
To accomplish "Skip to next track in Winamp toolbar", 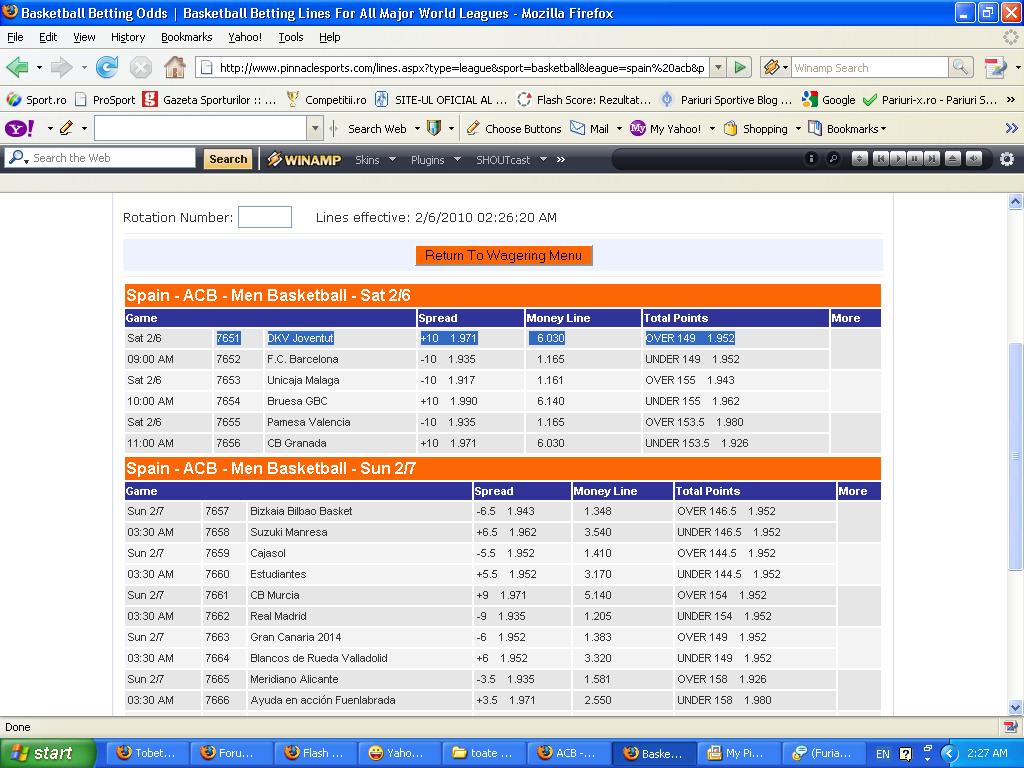I will click(932, 159).
